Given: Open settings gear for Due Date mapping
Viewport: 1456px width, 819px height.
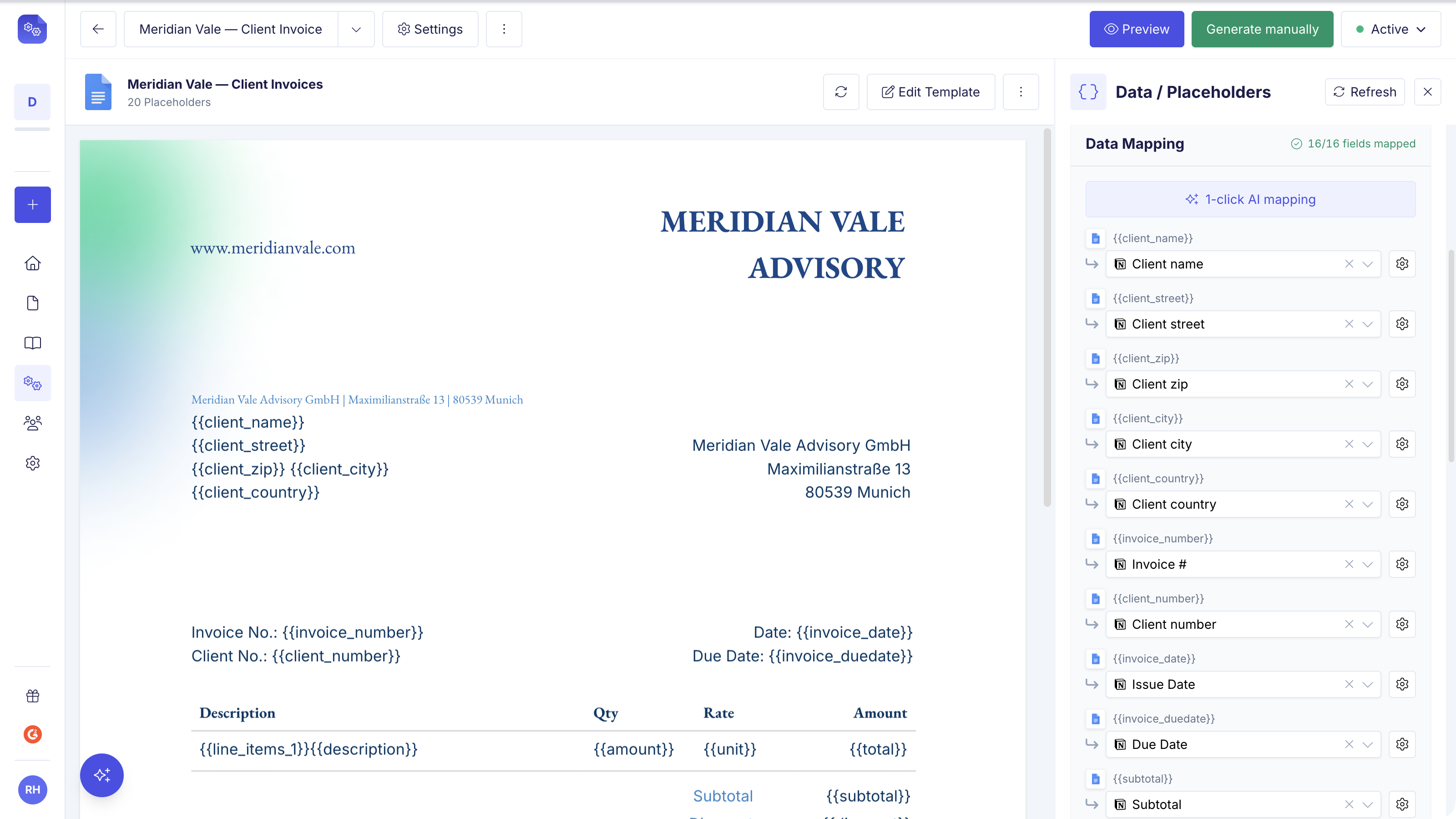Looking at the screenshot, I should point(1402,744).
